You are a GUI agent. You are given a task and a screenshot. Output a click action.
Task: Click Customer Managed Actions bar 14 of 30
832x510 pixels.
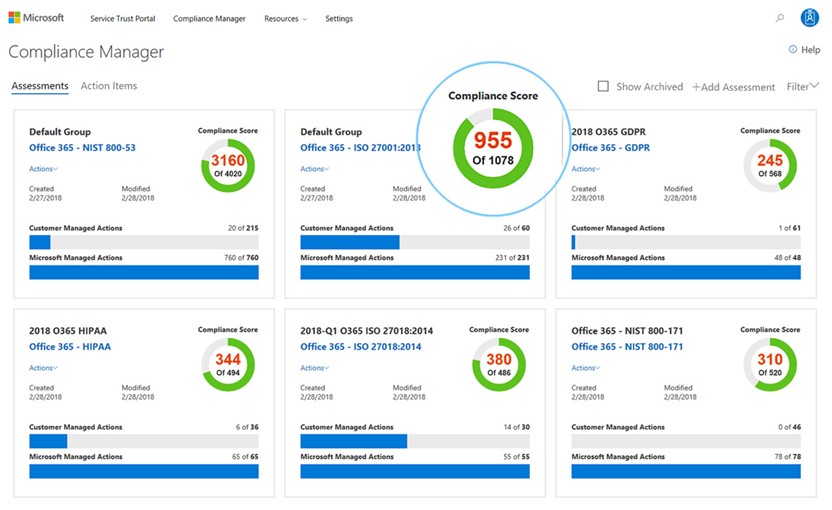click(x=415, y=441)
